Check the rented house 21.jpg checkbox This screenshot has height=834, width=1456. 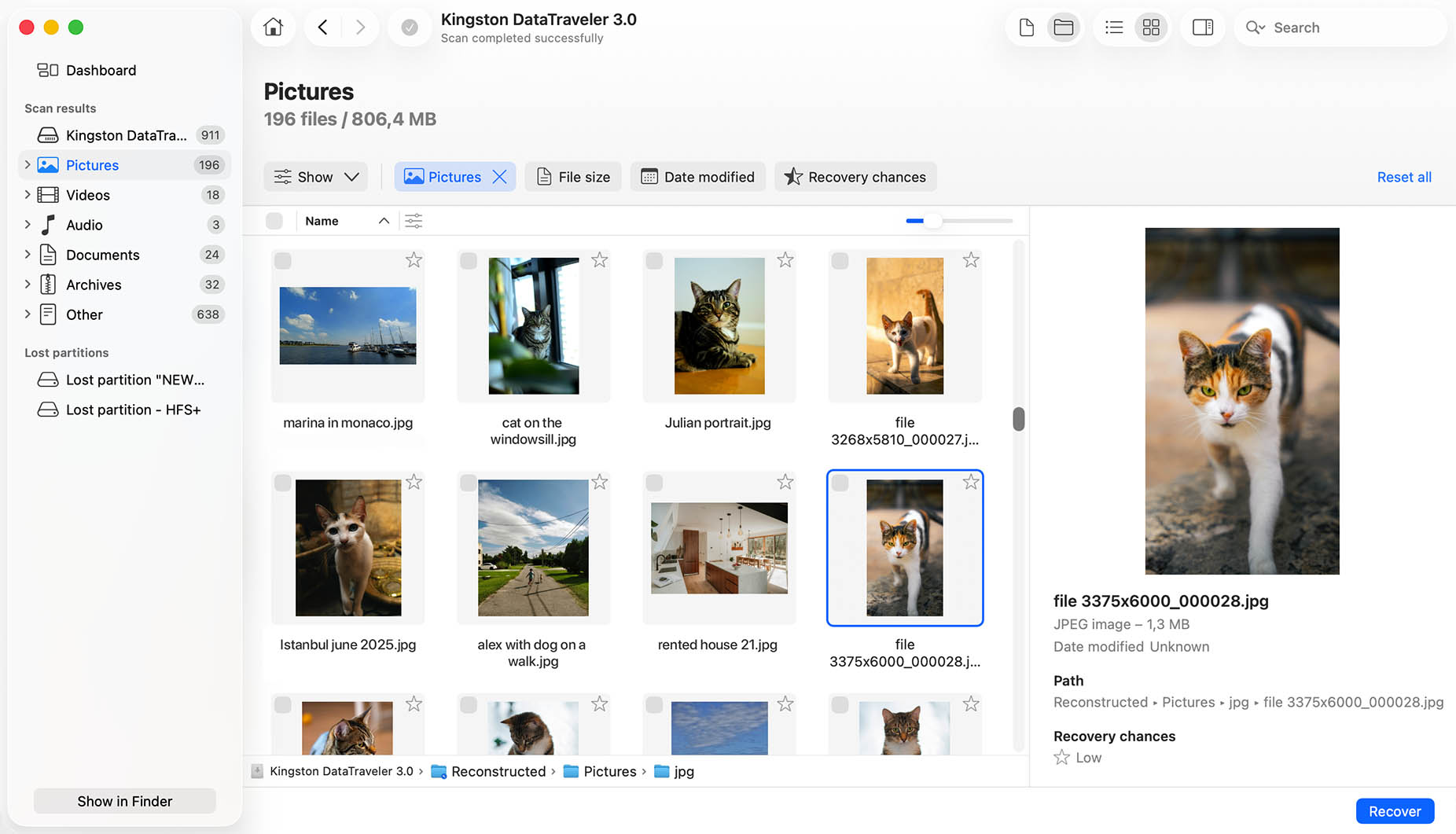click(x=654, y=483)
